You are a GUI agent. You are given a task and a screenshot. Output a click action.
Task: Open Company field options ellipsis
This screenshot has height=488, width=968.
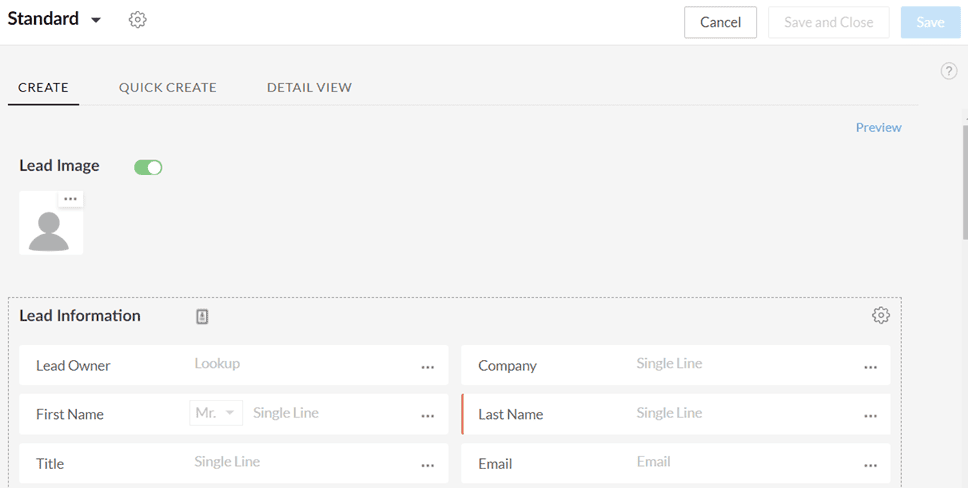tap(870, 367)
